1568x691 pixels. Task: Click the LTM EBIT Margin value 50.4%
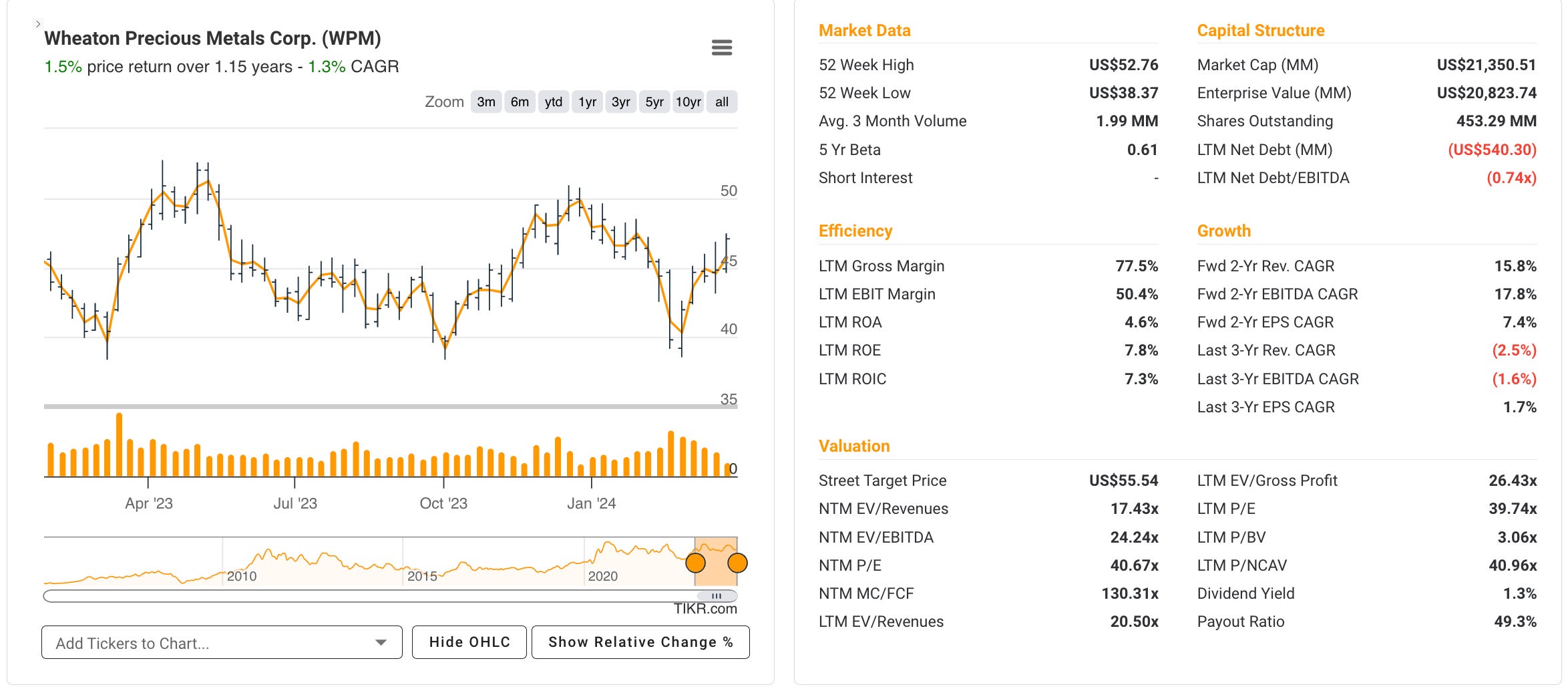[1137, 294]
